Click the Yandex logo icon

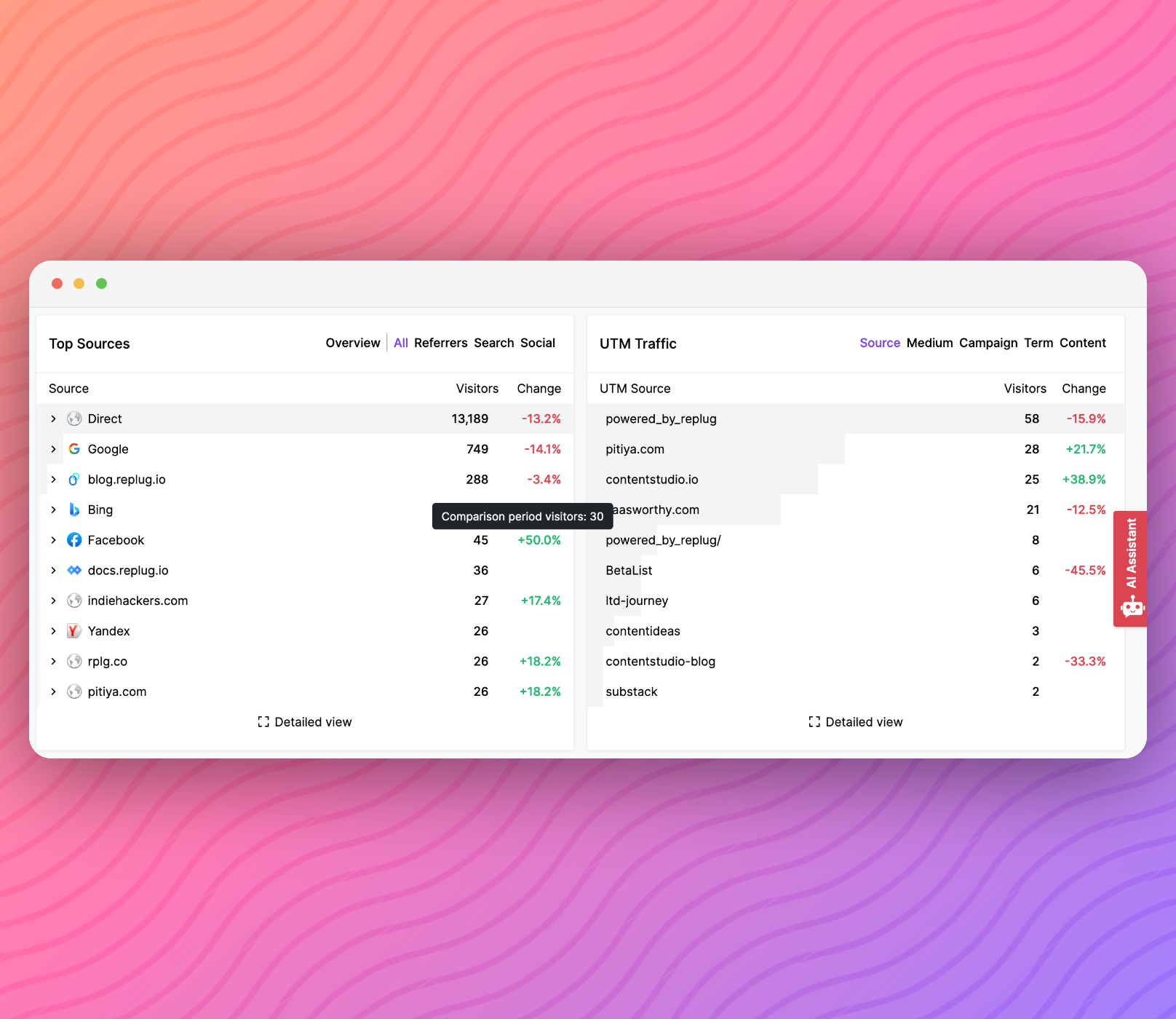coord(74,631)
